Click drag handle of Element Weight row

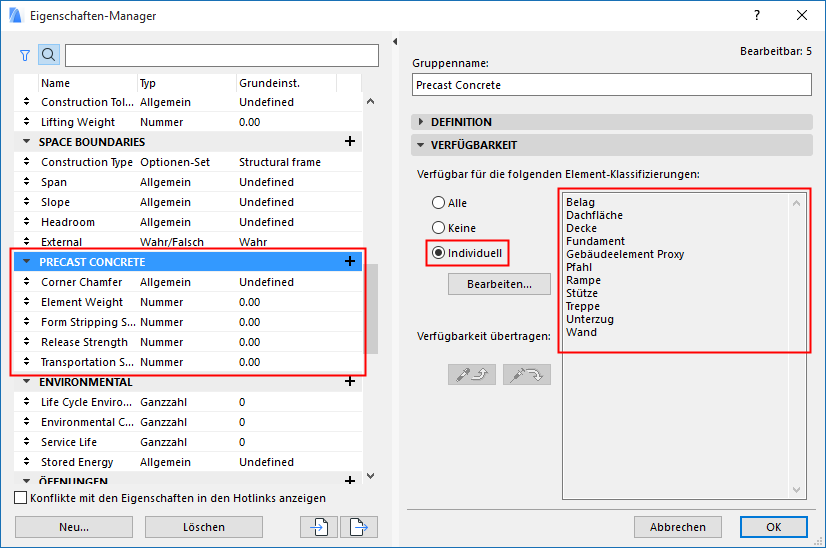tap(26, 301)
